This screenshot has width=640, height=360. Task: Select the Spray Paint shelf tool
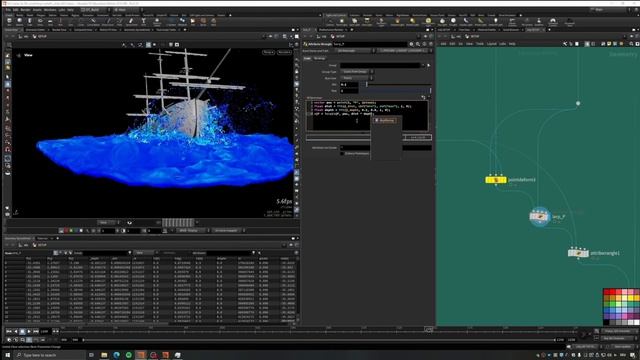[131, 22]
